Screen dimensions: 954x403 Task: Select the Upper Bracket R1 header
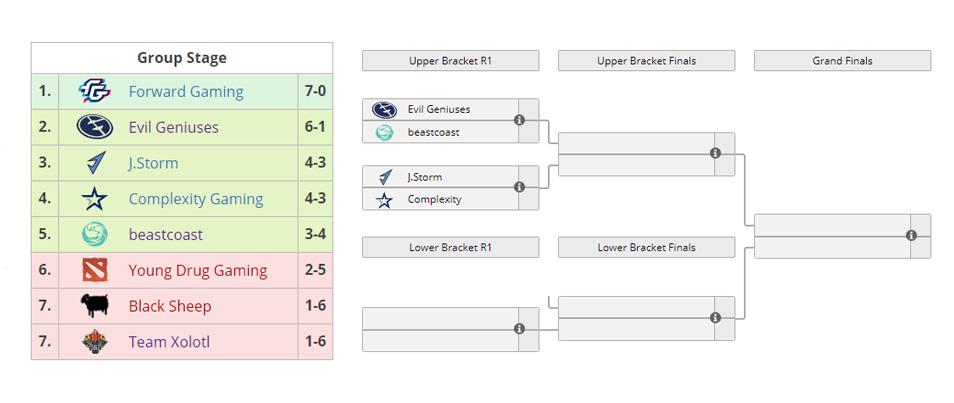pos(450,61)
